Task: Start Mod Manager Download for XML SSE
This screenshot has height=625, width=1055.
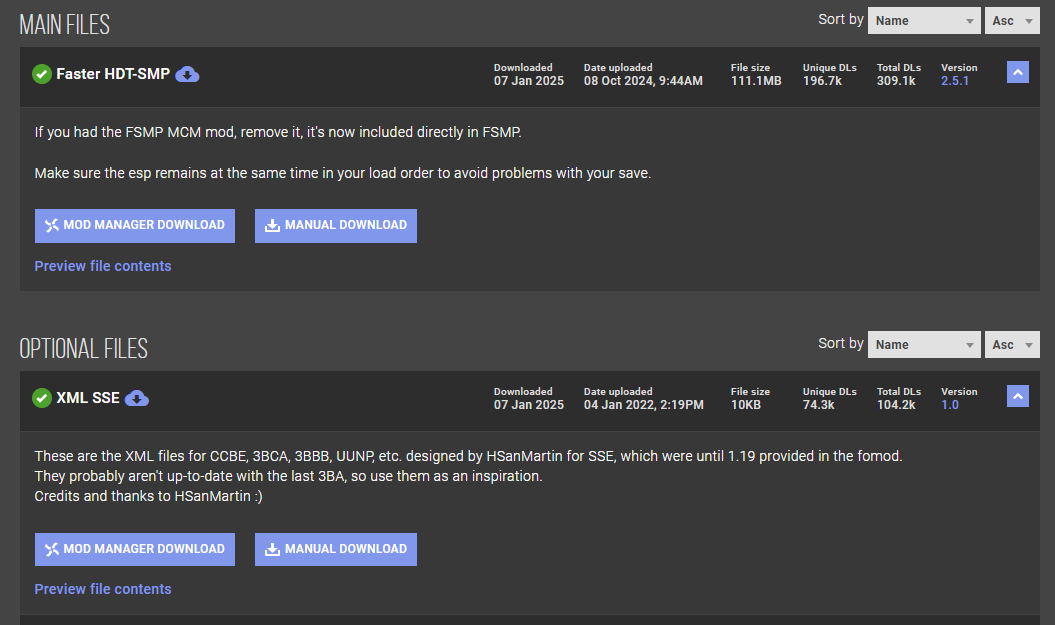Action: 135,549
